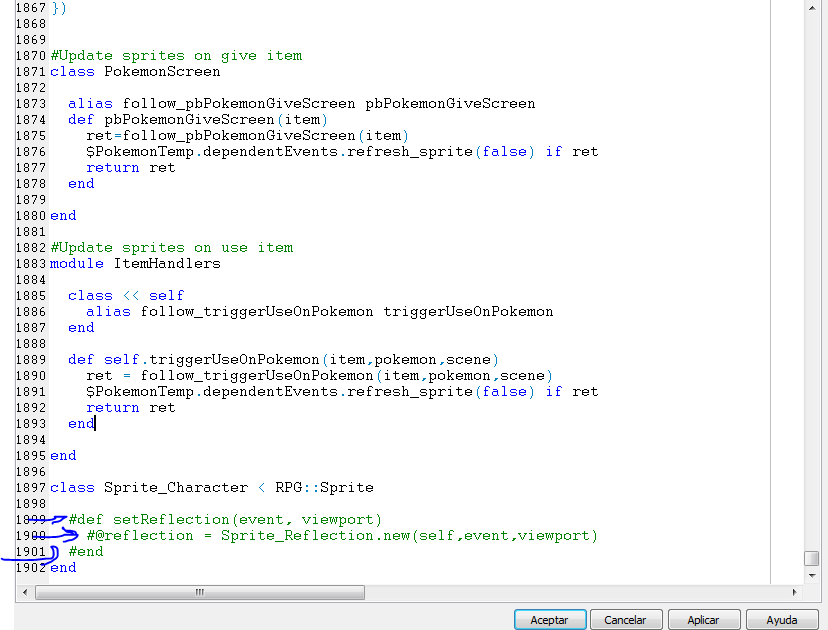The height and width of the screenshot is (630, 828).
Task: Click the vertical scrollbar up arrow
Action: [x=812, y=7]
